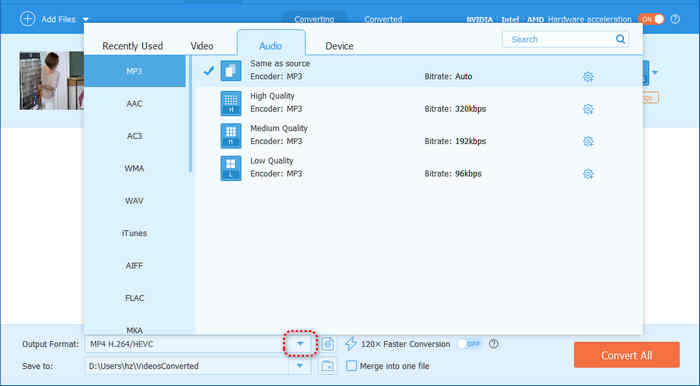Select MP3 in format list
The height and width of the screenshot is (386, 700).
point(135,71)
